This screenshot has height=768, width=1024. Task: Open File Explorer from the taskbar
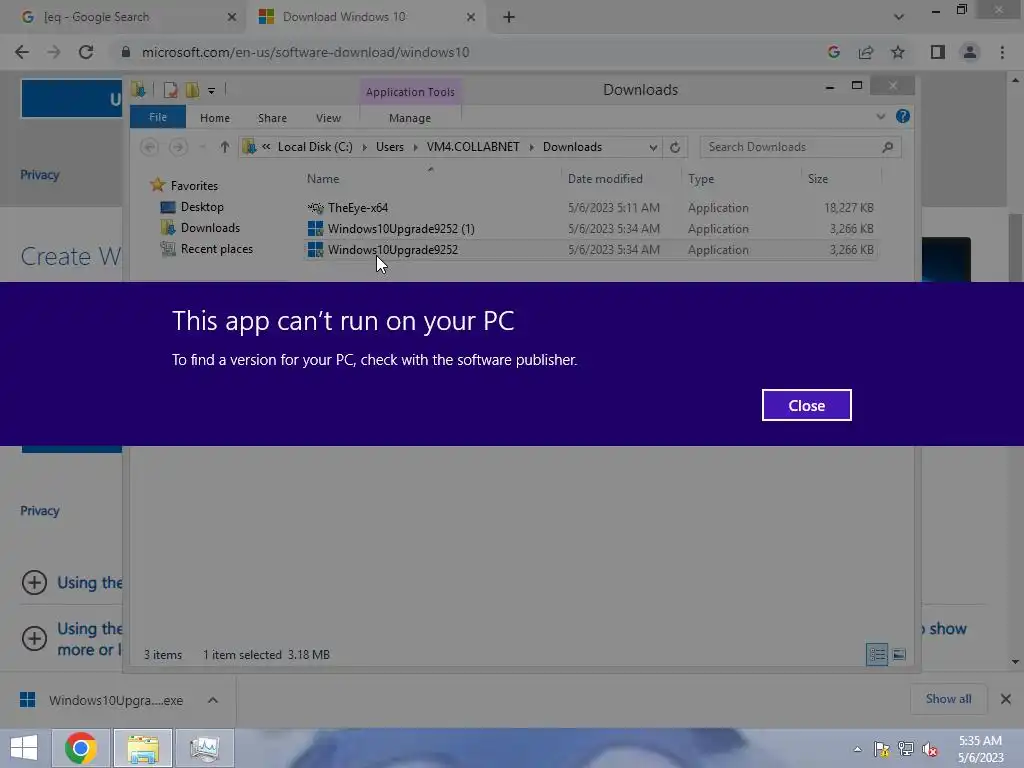(x=143, y=748)
